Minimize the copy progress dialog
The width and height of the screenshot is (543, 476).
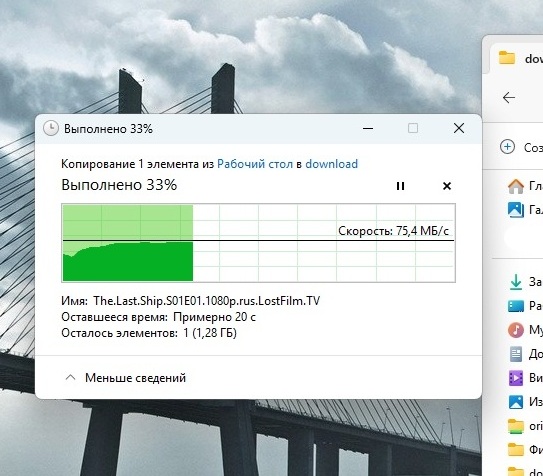368,128
